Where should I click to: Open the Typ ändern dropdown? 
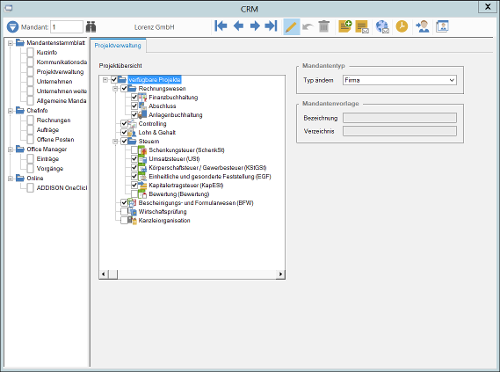pos(452,80)
